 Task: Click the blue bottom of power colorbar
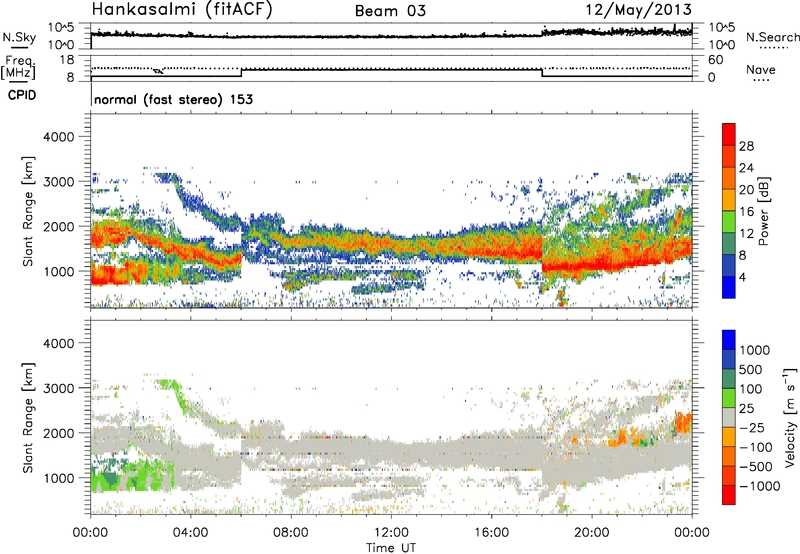pyautogui.click(x=729, y=288)
